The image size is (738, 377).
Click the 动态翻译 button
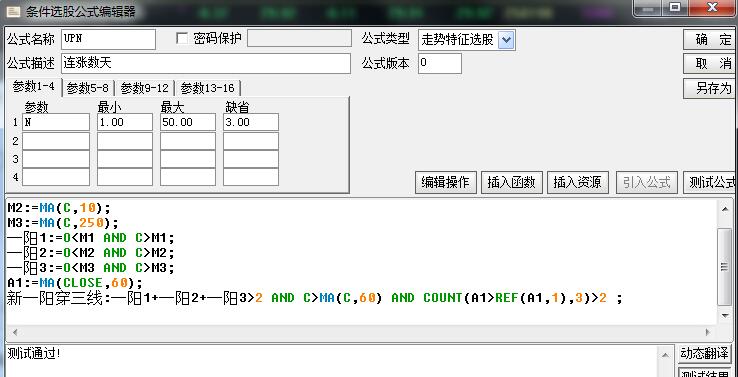pyautogui.click(x=705, y=353)
